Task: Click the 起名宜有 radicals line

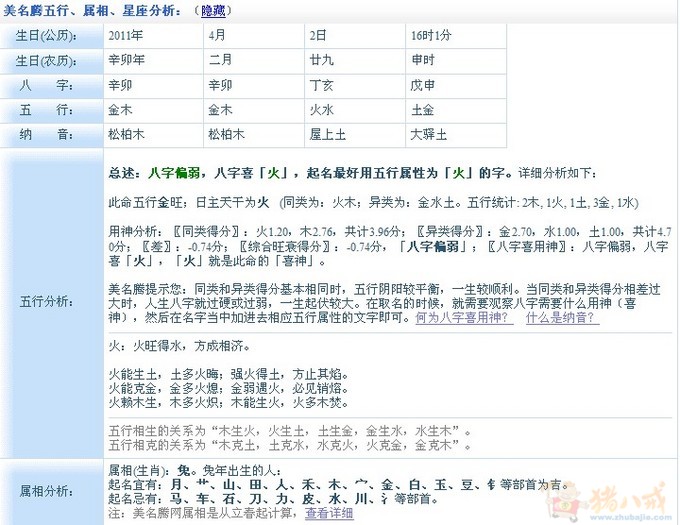Action: pos(338,485)
